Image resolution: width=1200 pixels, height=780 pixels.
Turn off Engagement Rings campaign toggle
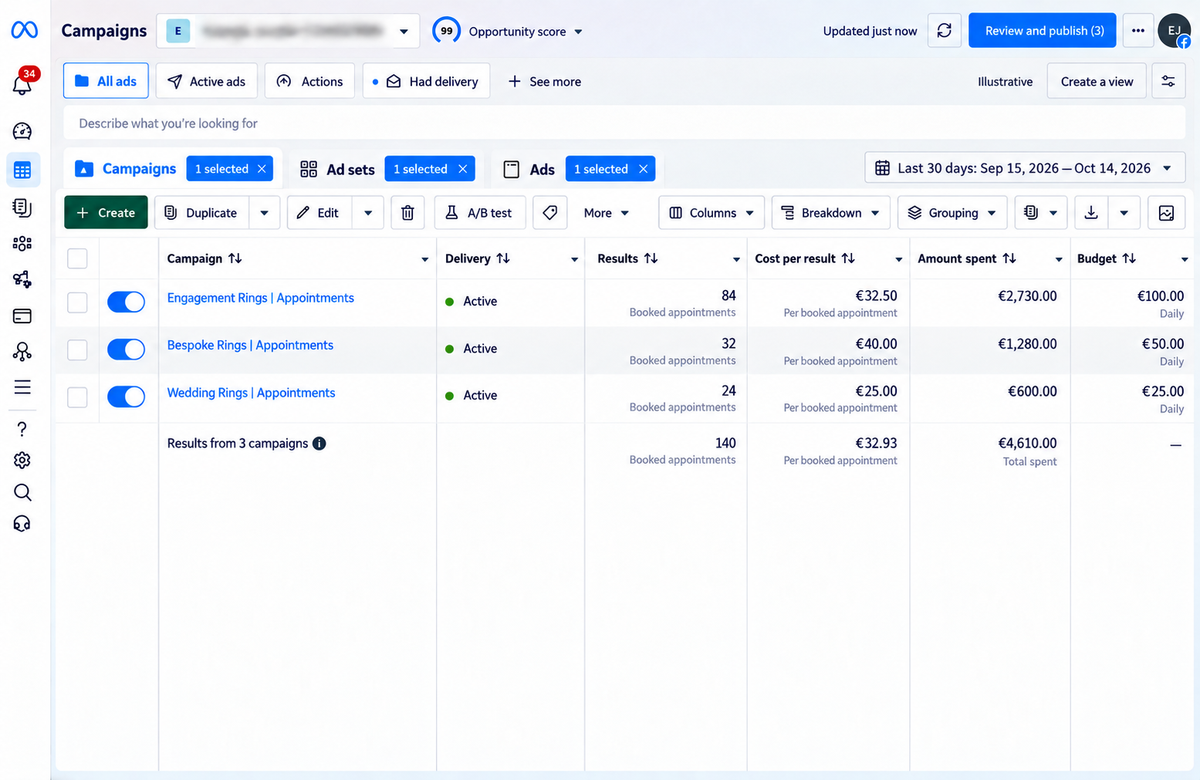coord(126,302)
